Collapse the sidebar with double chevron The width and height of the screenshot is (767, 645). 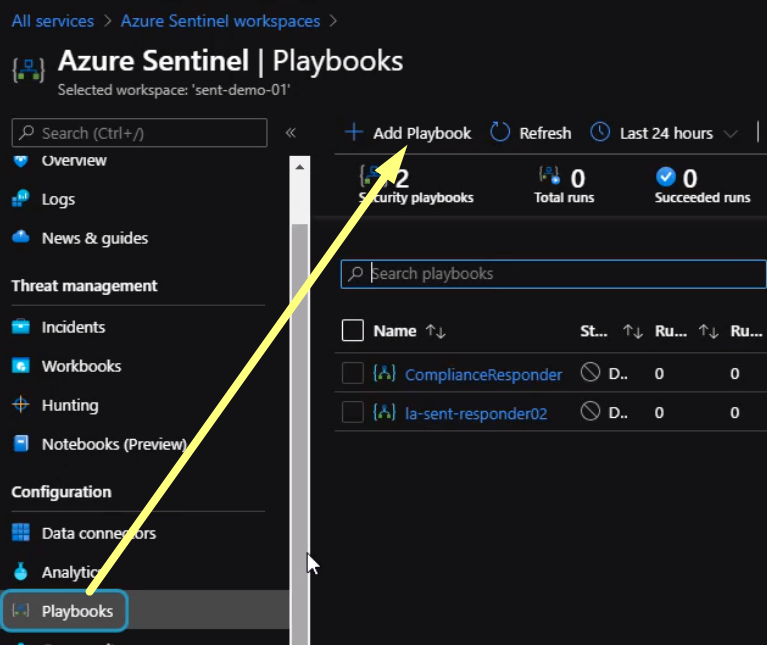(x=291, y=133)
